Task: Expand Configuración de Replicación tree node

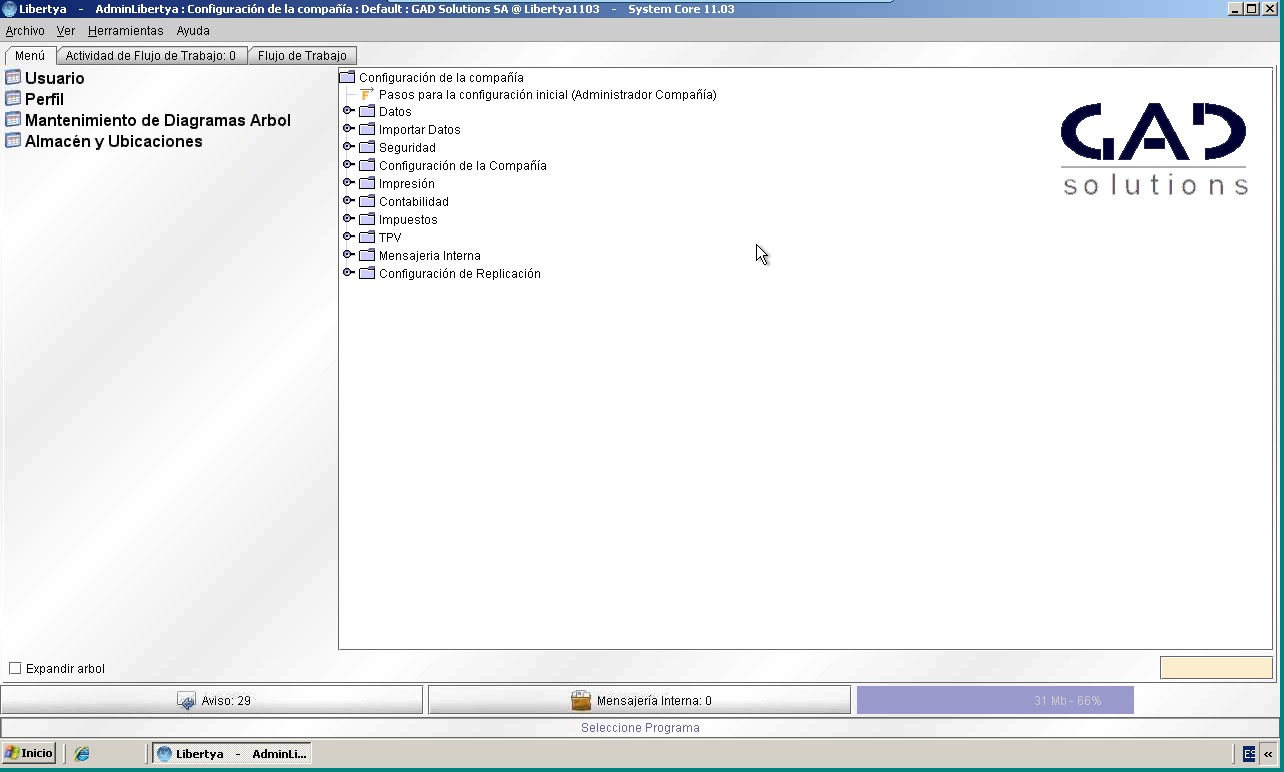Action: click(x=348, y=273)
